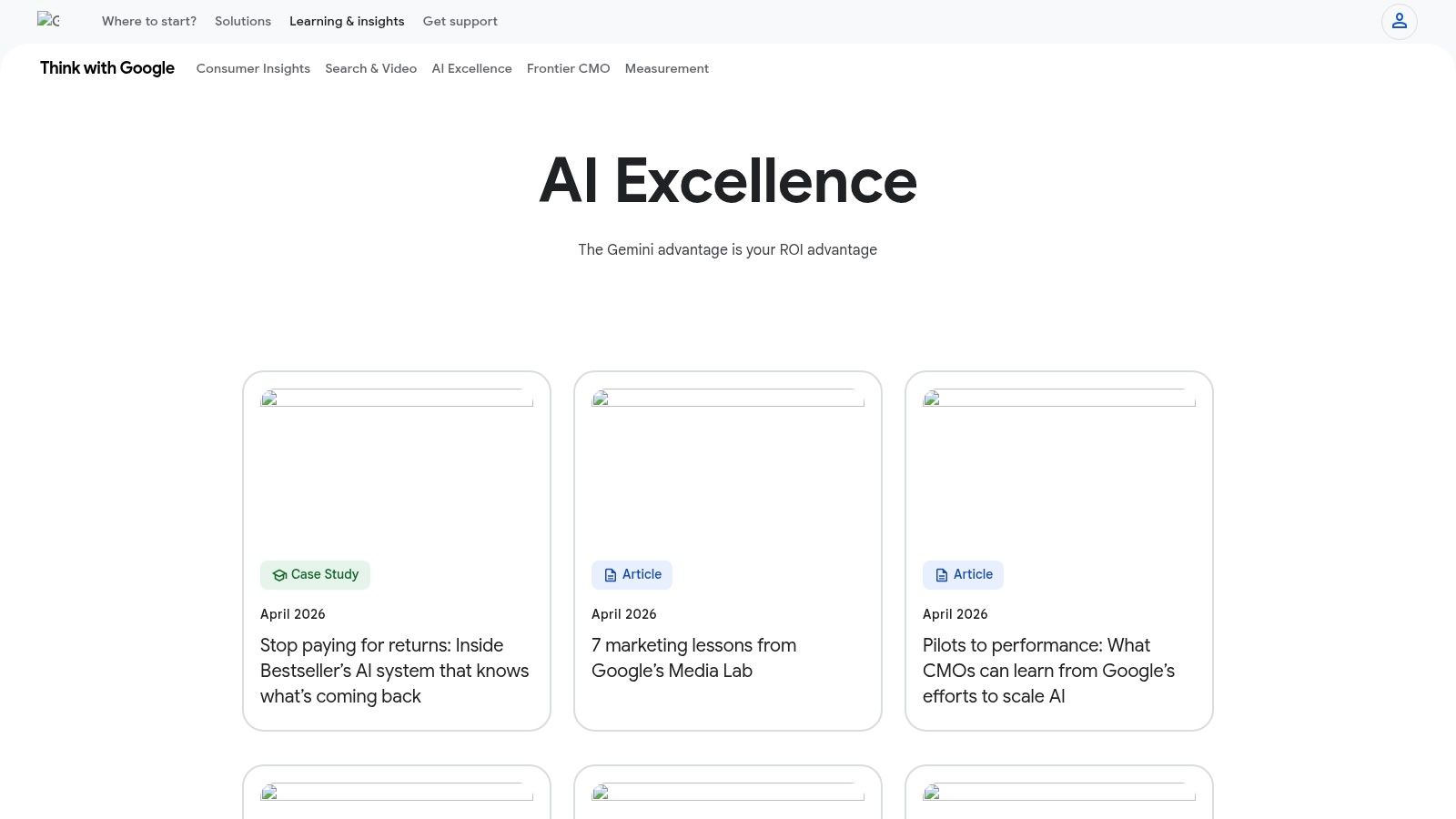Click the graduation cap icon on Case Study badge
Viewport: 1456px width, 819px height.
279,574
